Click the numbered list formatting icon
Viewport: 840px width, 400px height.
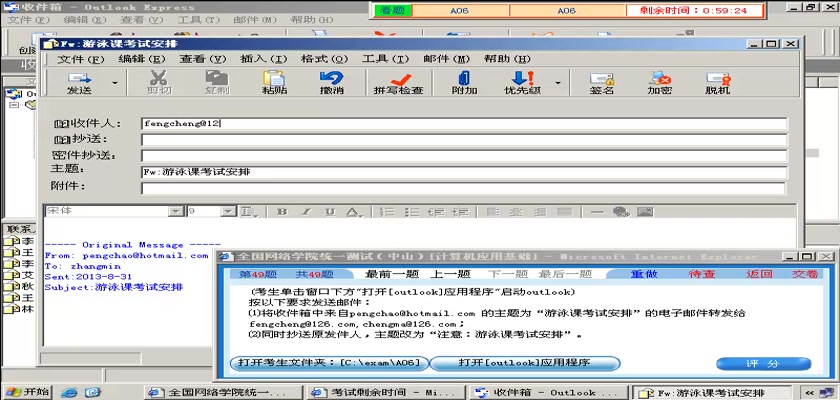(387, 212)
